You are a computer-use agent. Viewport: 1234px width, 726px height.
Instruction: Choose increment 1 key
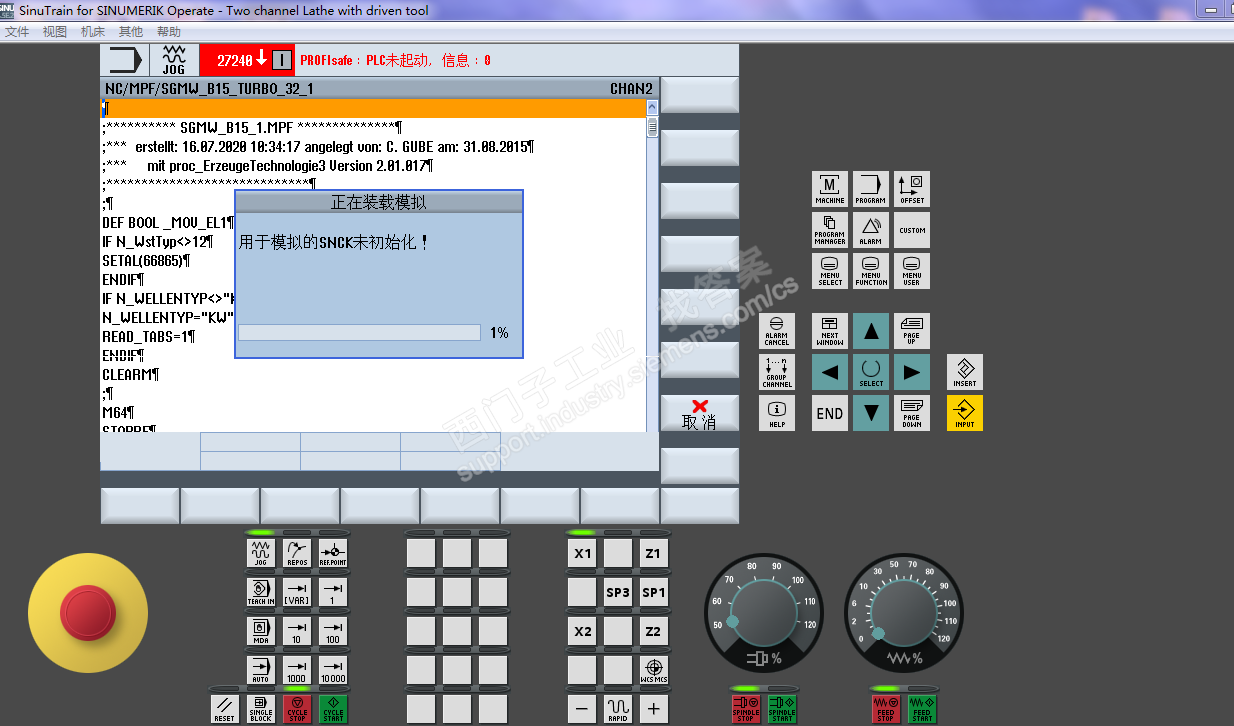[333, 592]
